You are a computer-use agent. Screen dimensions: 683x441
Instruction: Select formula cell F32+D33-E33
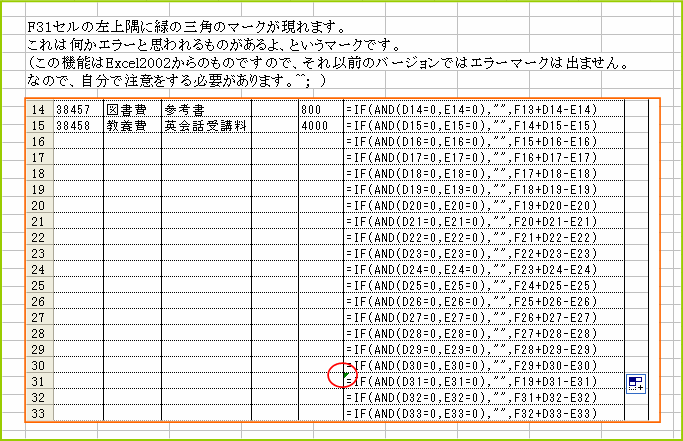[x=484, y=413]
